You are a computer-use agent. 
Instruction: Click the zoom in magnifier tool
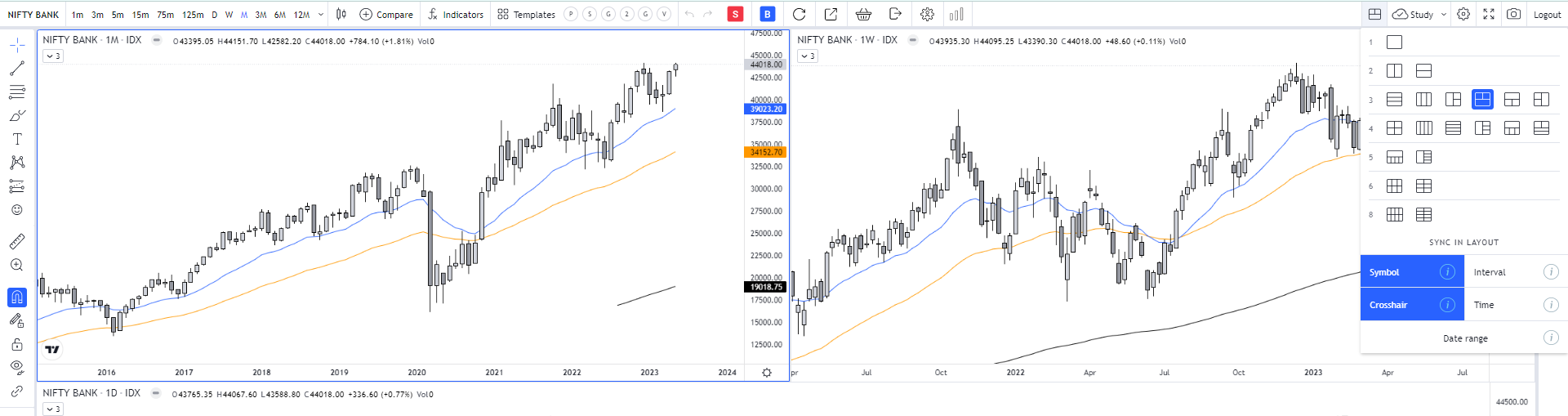coord(17,265)
